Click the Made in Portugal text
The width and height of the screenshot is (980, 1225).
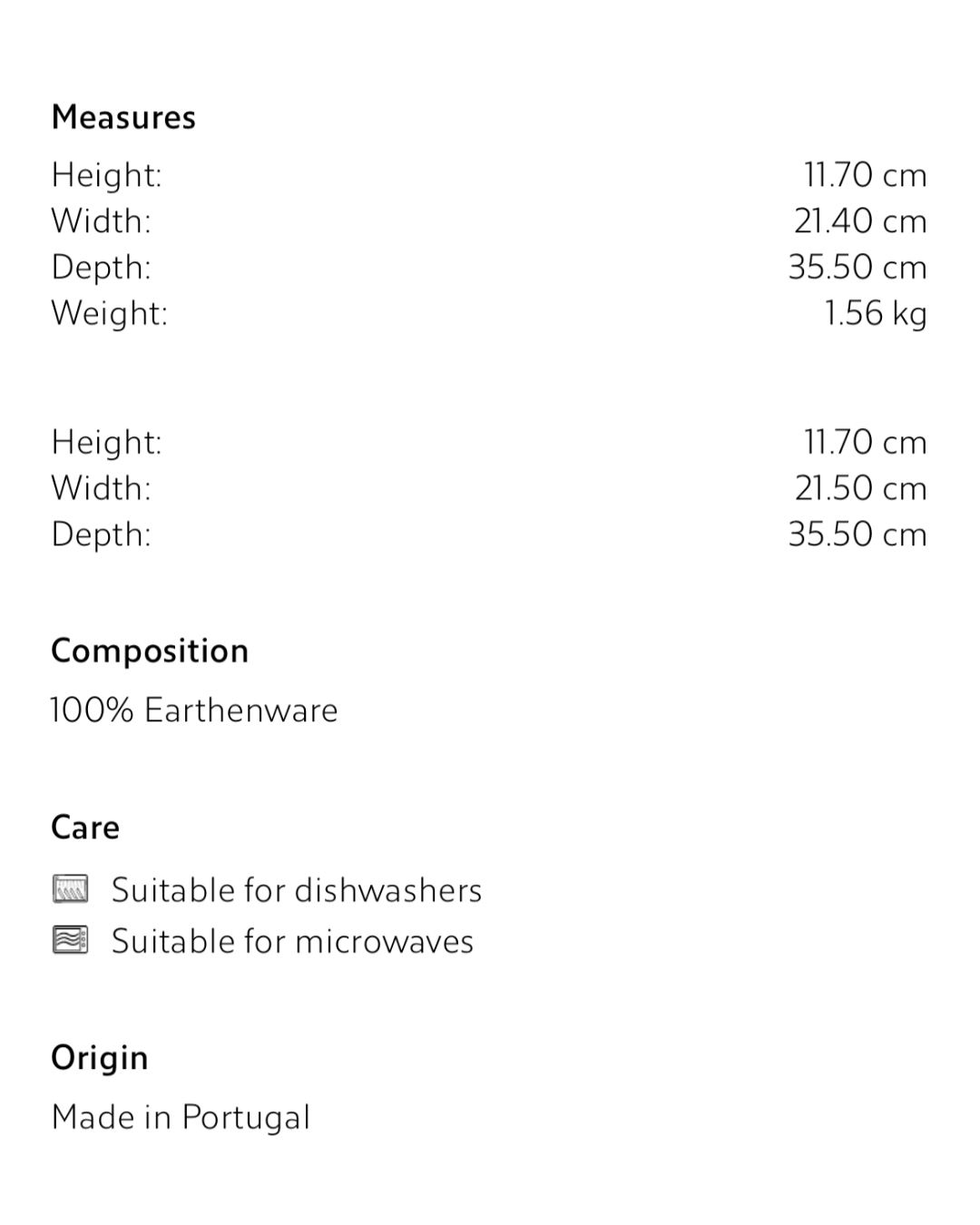coord(181,1117)
